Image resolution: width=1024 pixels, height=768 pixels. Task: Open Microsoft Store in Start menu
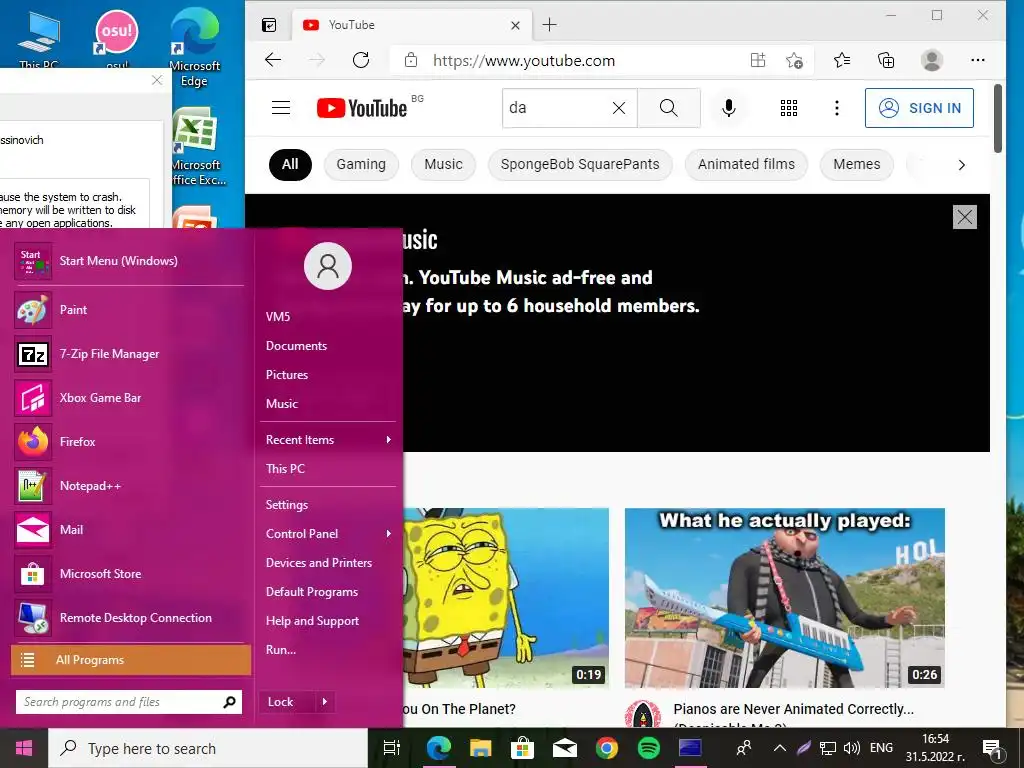click(x=129, y=573)
